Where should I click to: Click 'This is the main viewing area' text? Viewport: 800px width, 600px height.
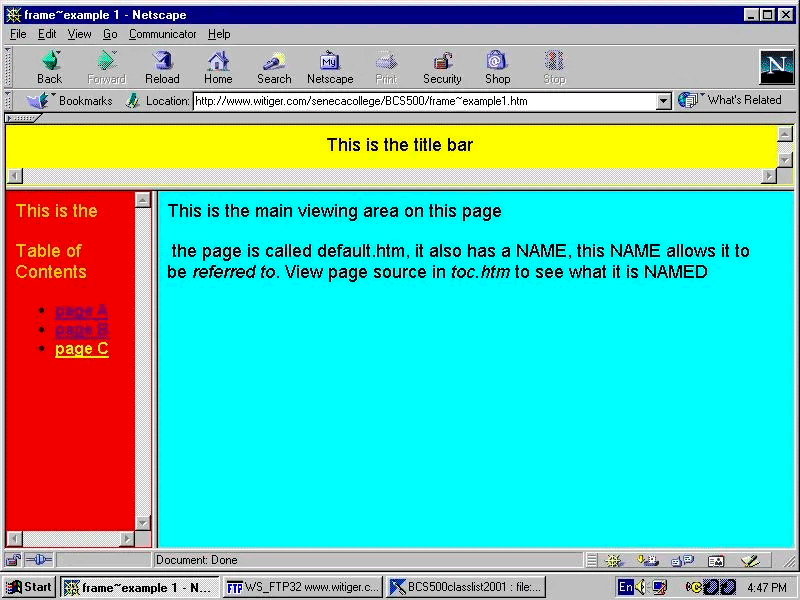[335, 211]
